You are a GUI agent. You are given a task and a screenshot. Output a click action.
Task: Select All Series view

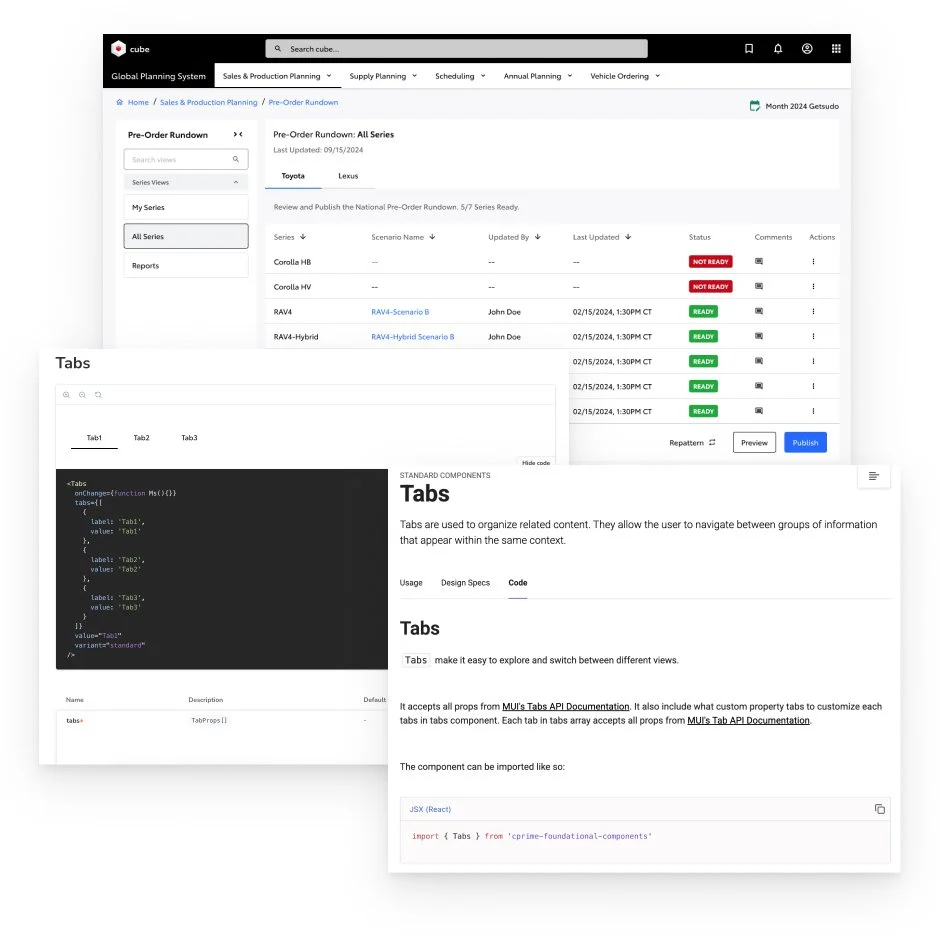coord(186,236)
